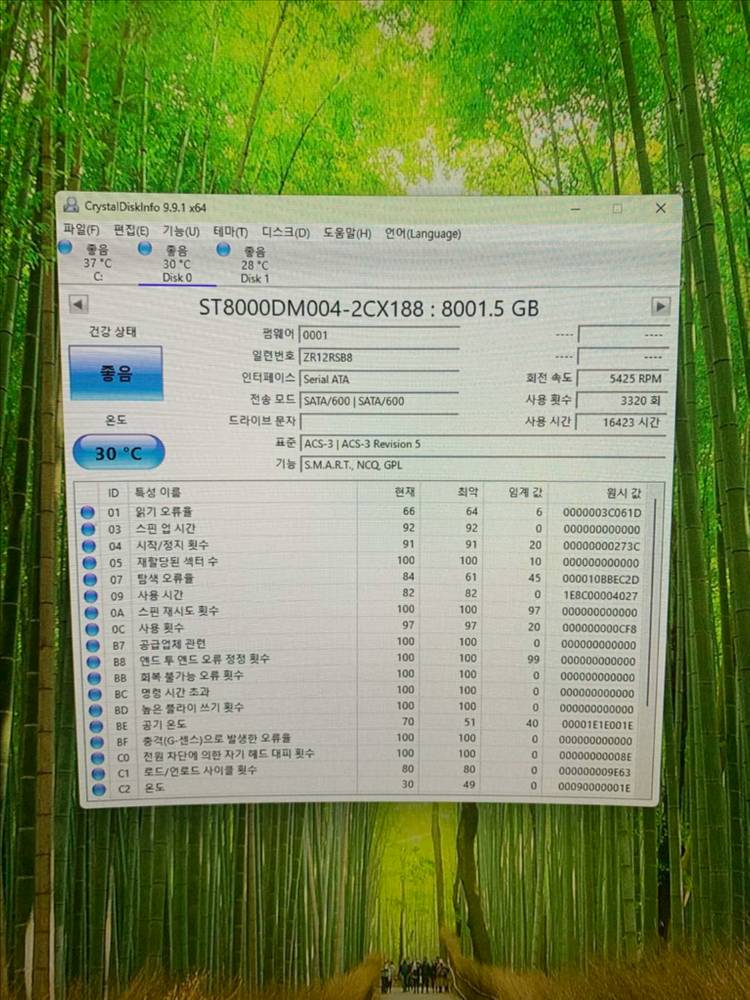The width and height of the screenshot is (750, 1000).
Task: Click the 표준 field ACS-3 Revision 5
Action: 483,444
